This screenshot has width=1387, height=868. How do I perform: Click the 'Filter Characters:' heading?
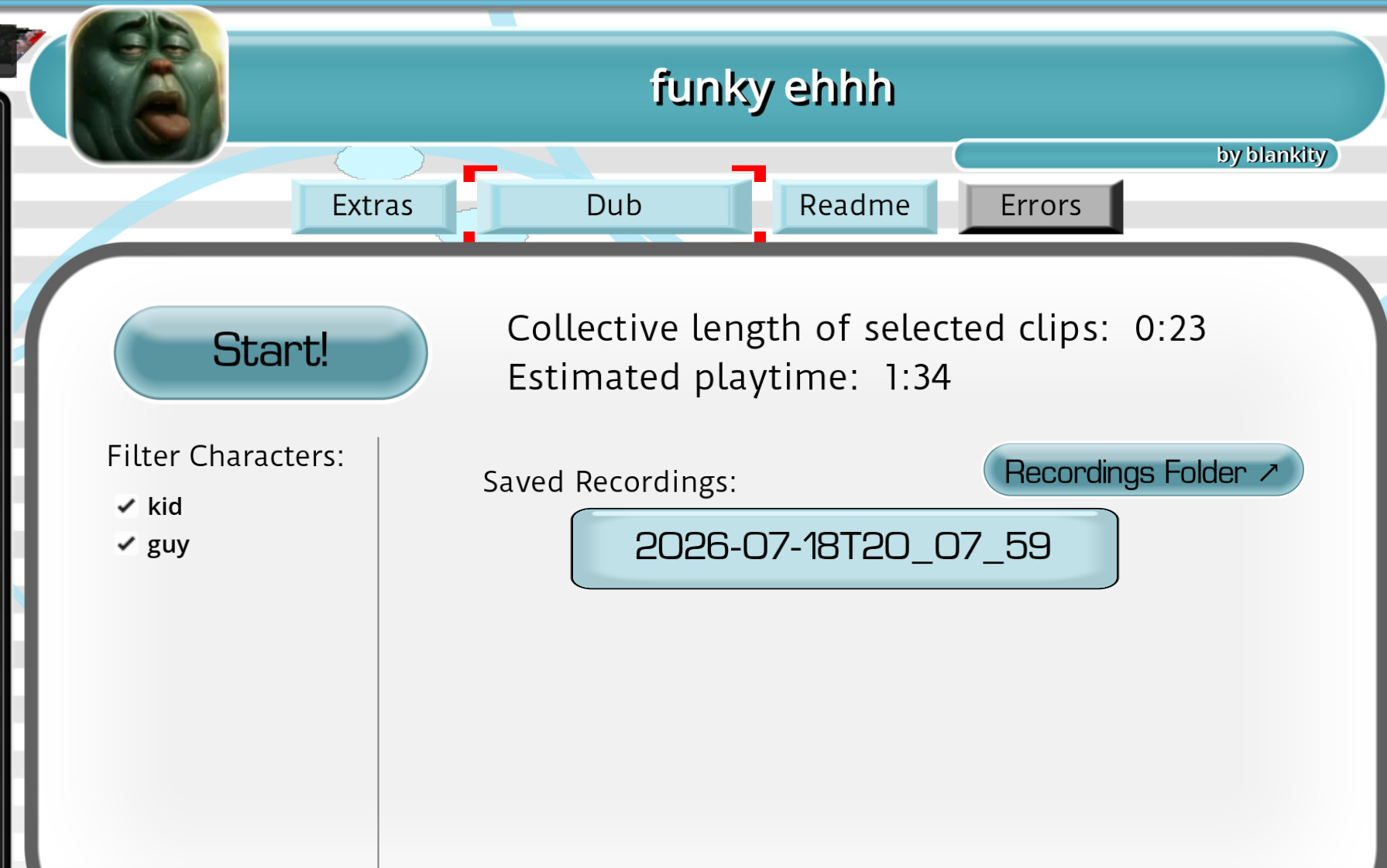225,456
